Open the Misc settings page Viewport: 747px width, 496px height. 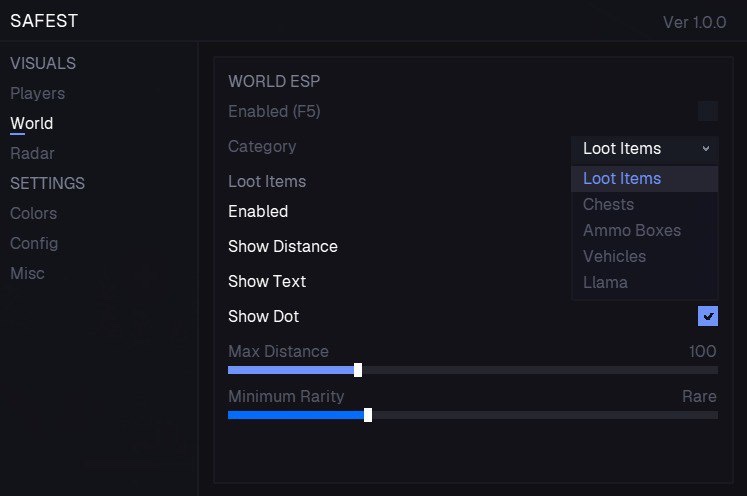point(27,273)
